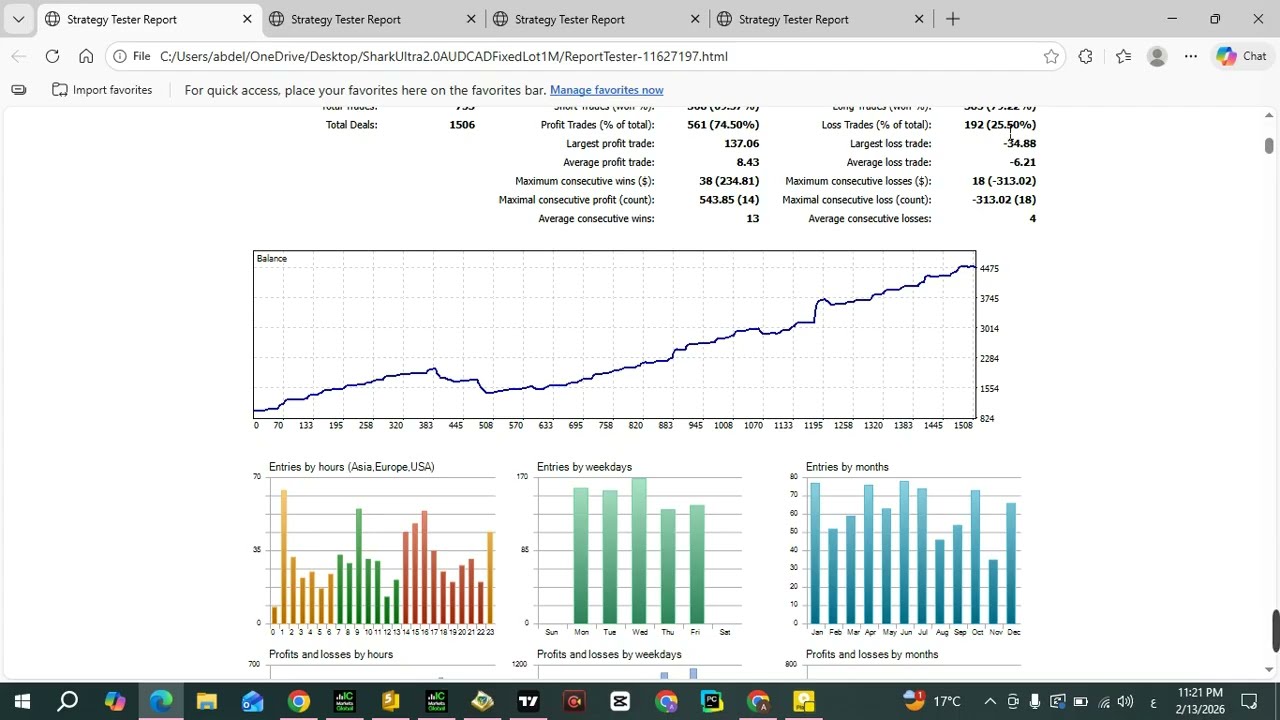This screenshot has height=720, width=1280.
Task: Open Outlook from the taskbar
Action: (x=252, y=701)
